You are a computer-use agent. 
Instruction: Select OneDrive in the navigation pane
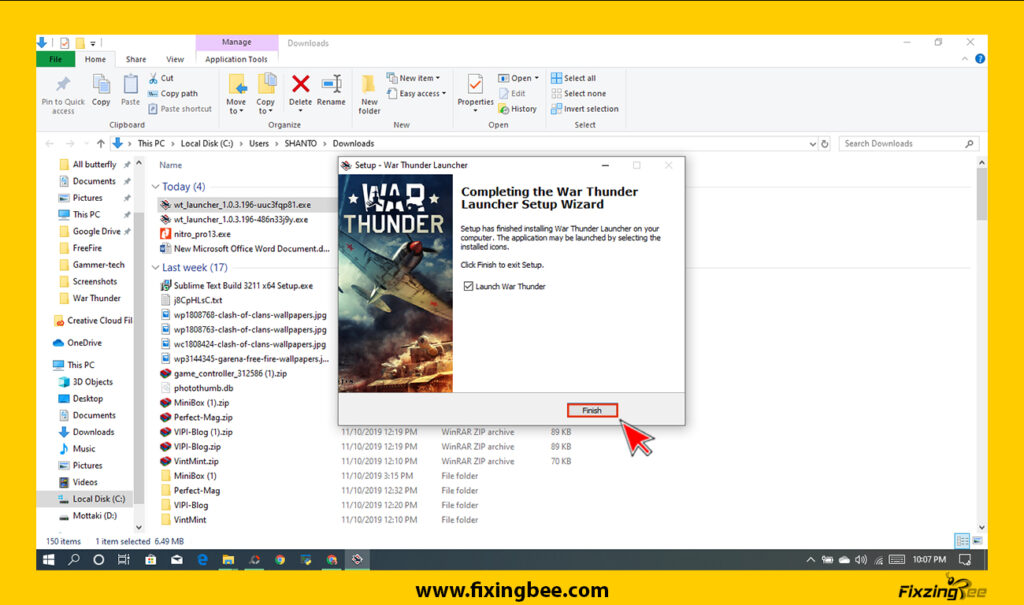coord(84,342)
